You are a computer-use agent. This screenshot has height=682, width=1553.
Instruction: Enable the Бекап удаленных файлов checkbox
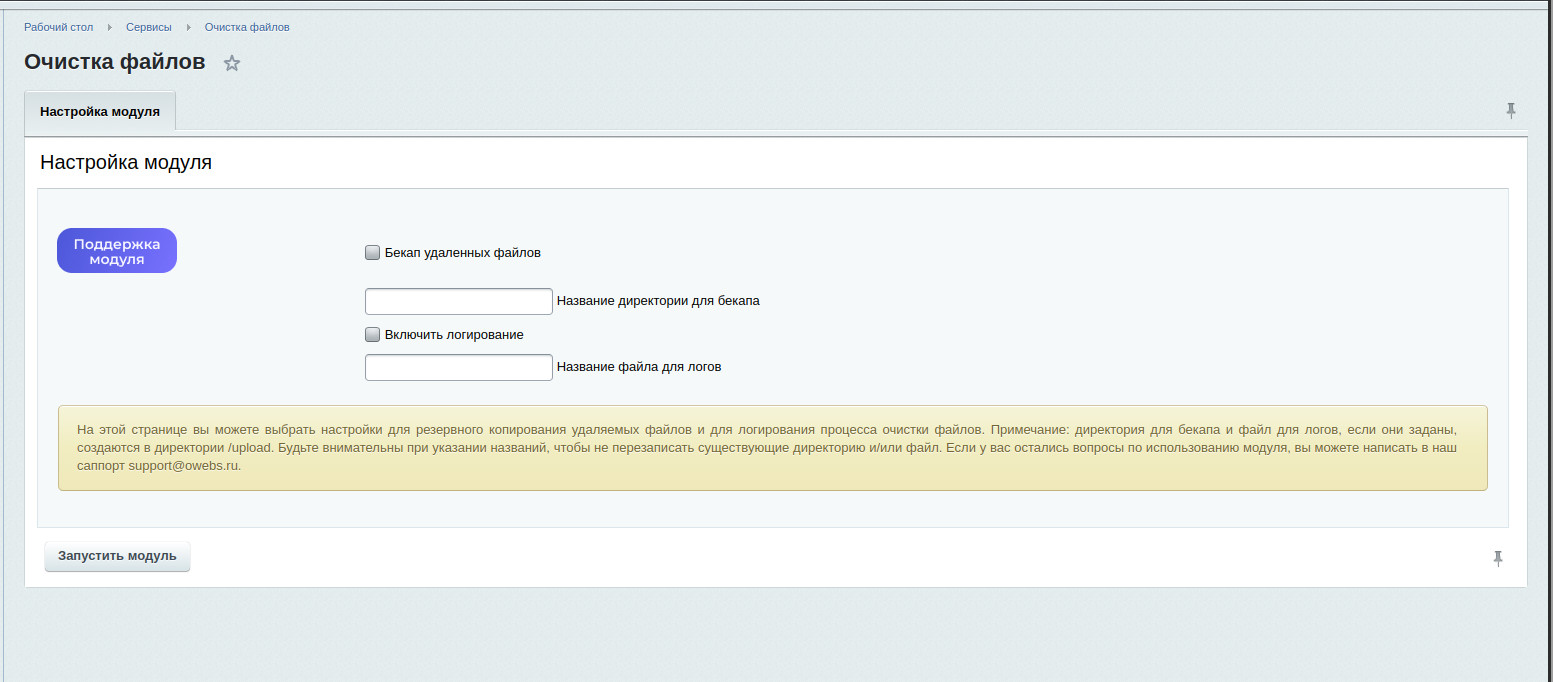click(372, 253)
